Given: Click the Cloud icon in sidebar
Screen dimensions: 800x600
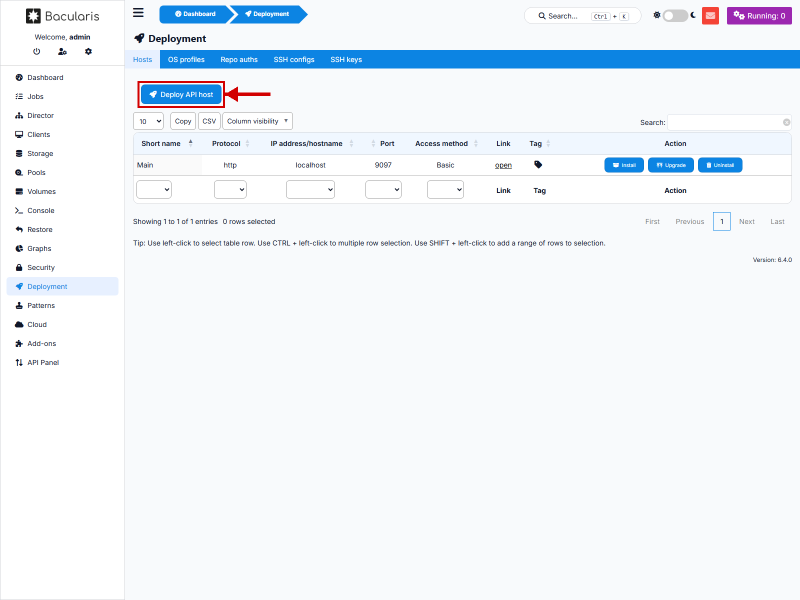Looking at the screenshot, I should (x=19, y=324).
